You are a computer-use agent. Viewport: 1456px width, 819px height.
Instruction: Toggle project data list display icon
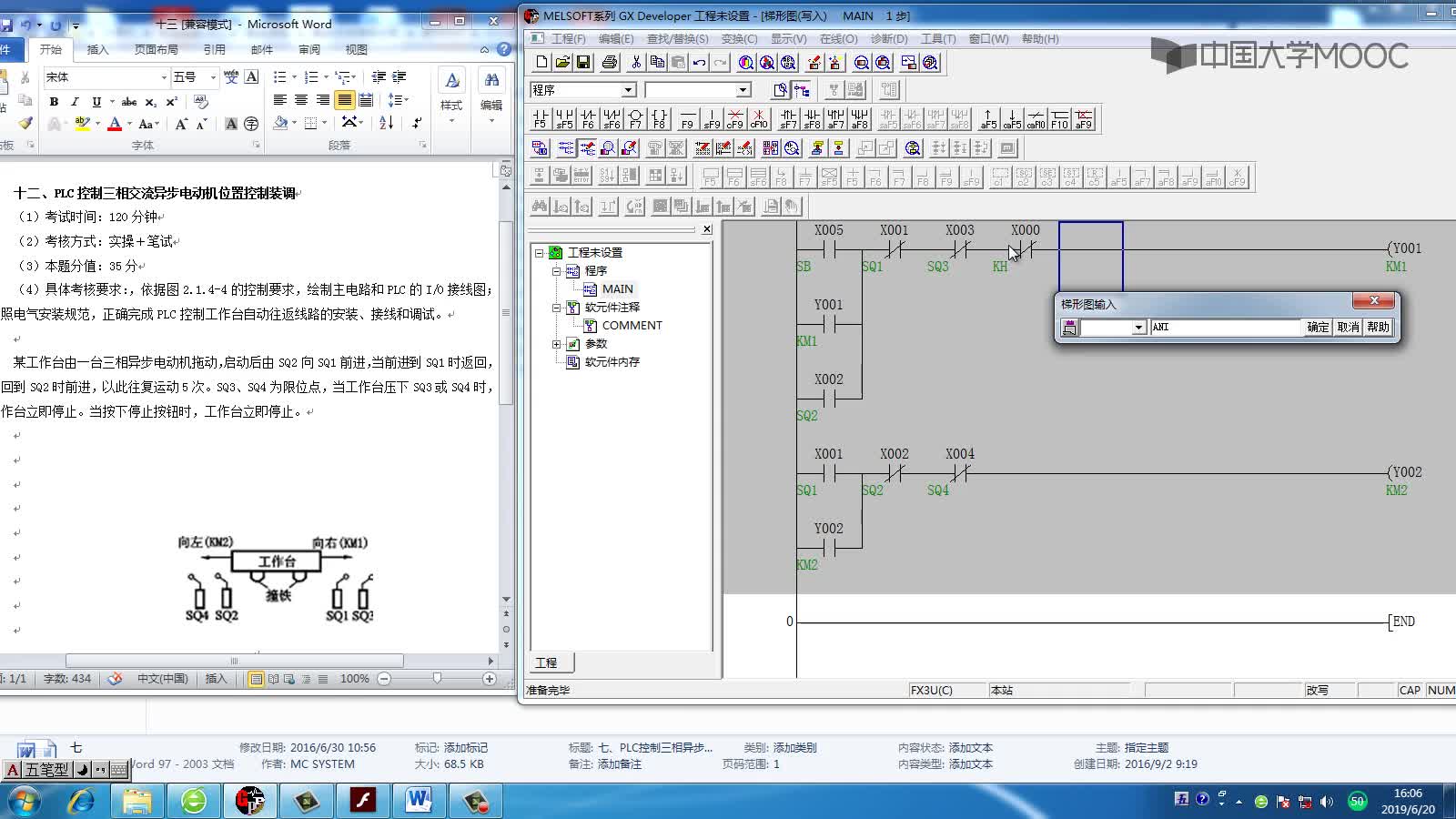(802, 90)
